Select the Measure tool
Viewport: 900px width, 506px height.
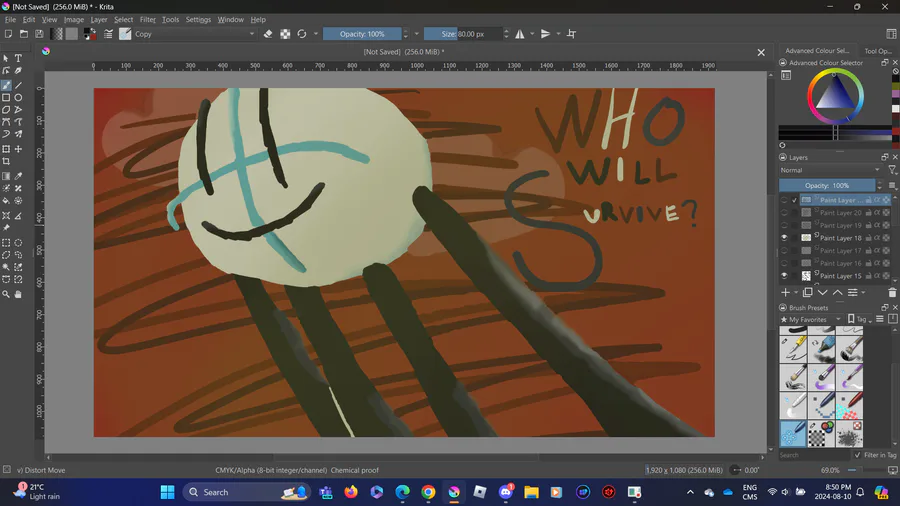(x=18, y=216)
